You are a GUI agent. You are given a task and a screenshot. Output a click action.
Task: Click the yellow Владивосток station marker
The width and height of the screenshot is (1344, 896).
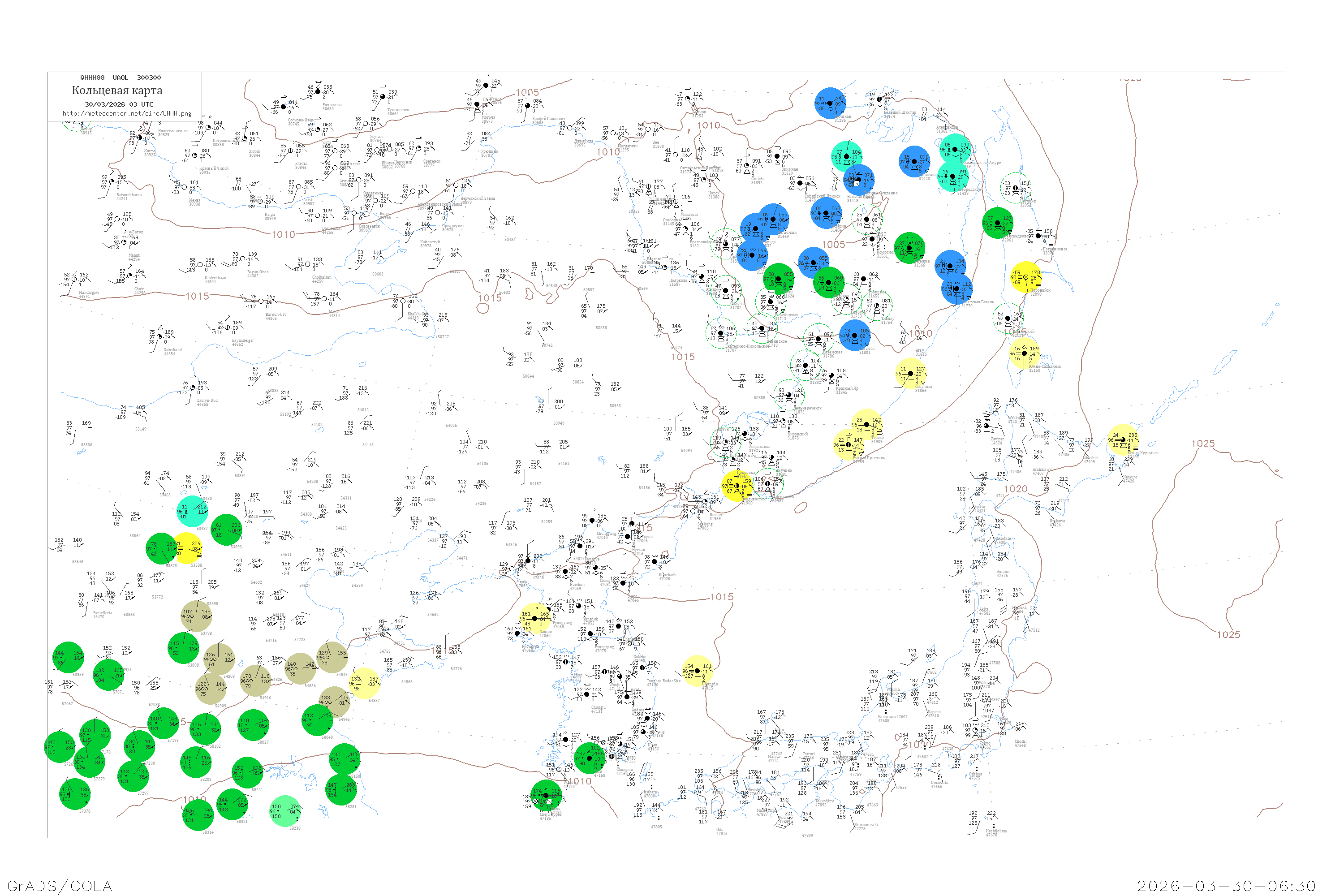click(737, 486)
